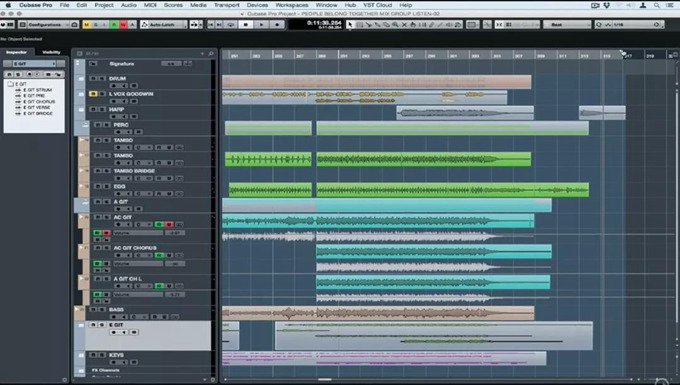Toggle the Snap on/off button
This screenshot has height=385, width=680.
click(x=499, y=25)
